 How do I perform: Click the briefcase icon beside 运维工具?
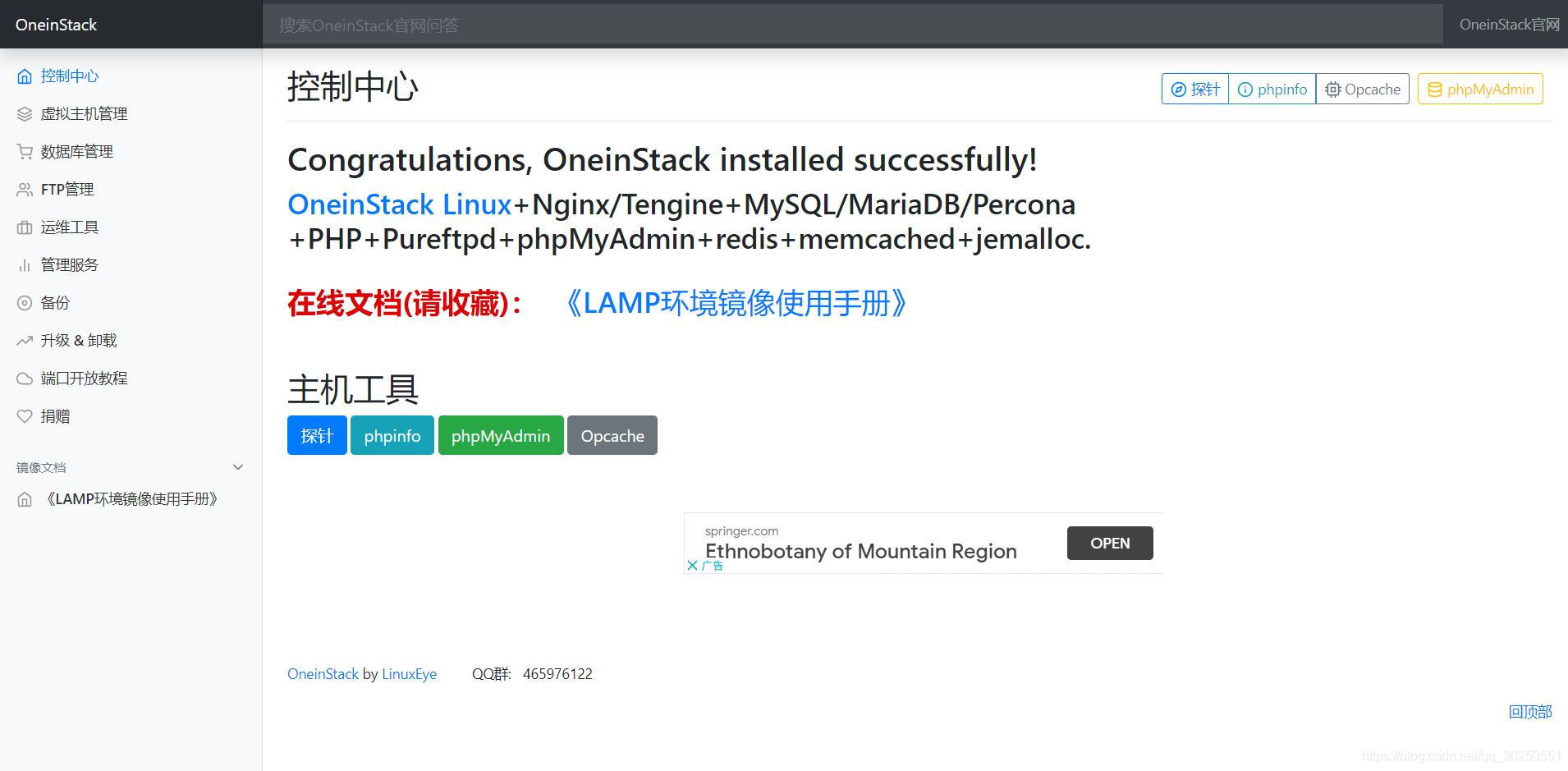click(x=25, y=227)
